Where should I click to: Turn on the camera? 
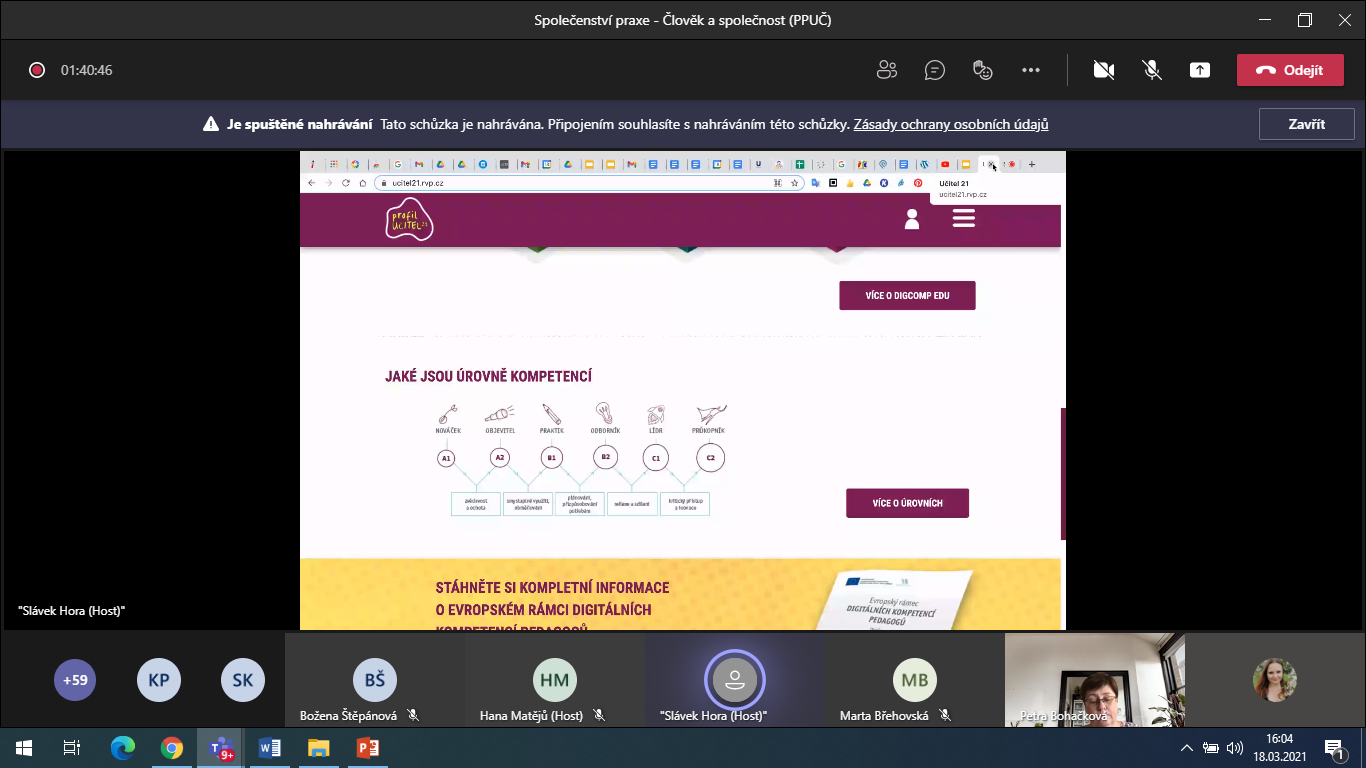coord(1104,70)
